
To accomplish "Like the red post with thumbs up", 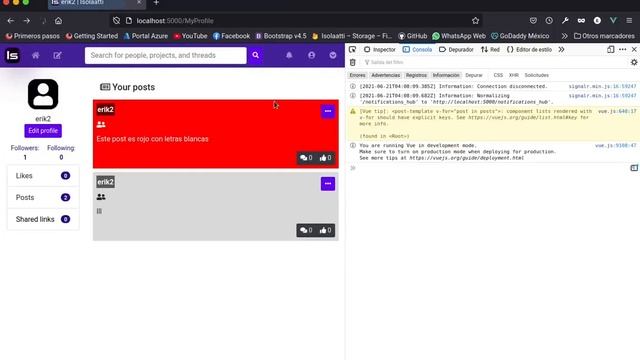I will [x=325, y=158].
